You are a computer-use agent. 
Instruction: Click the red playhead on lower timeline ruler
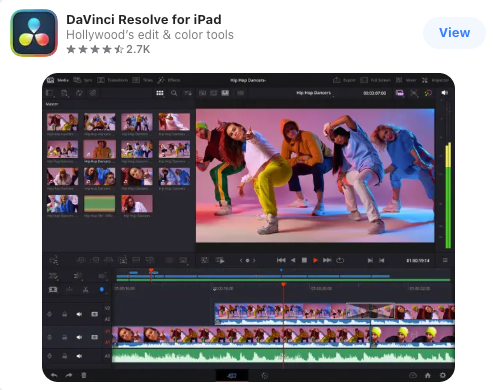[x=283, y=285]
